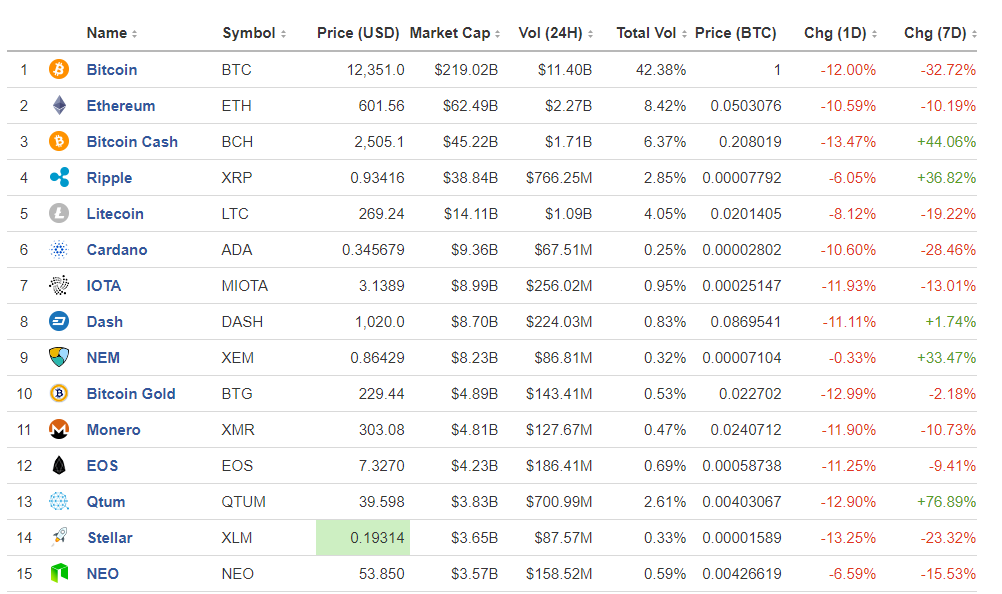Click the green NEO logo icon
1002x594 pixels.
tap(59, 574)
